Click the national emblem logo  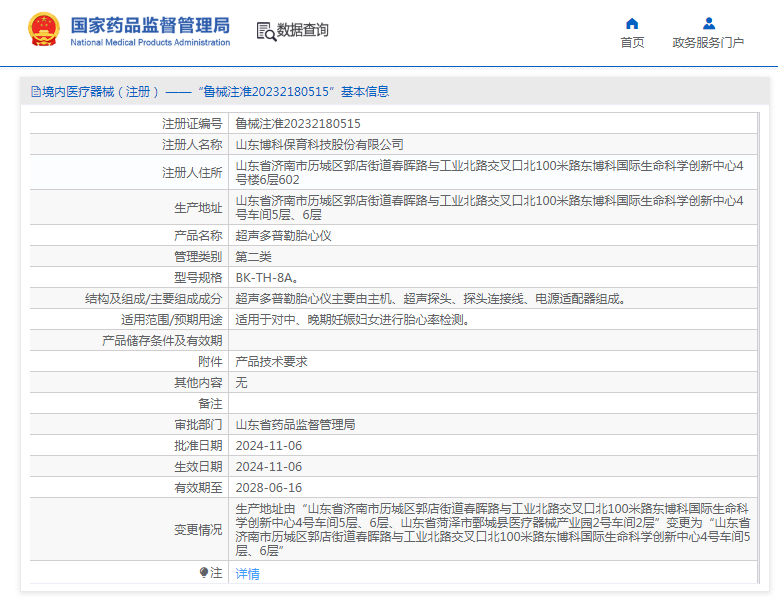pos(44,29)
